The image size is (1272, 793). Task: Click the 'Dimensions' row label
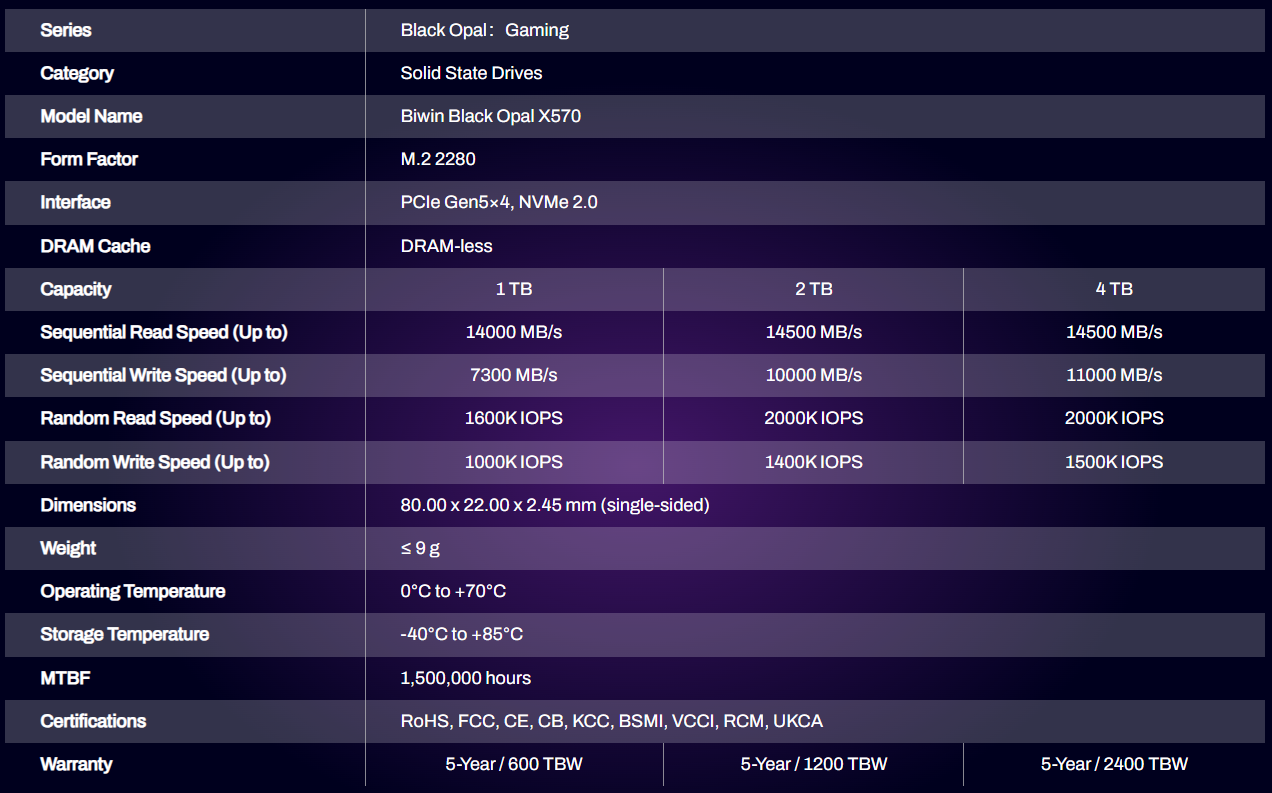(x=88, y=505)
